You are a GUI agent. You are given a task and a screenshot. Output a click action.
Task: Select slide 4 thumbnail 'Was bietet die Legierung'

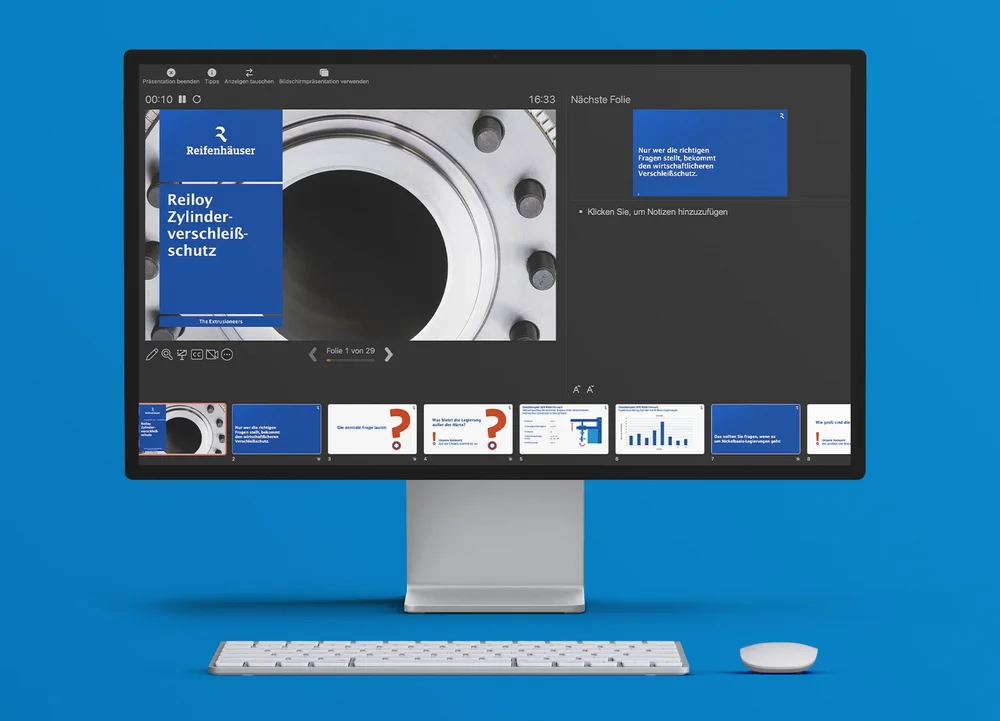coord(468,429)
